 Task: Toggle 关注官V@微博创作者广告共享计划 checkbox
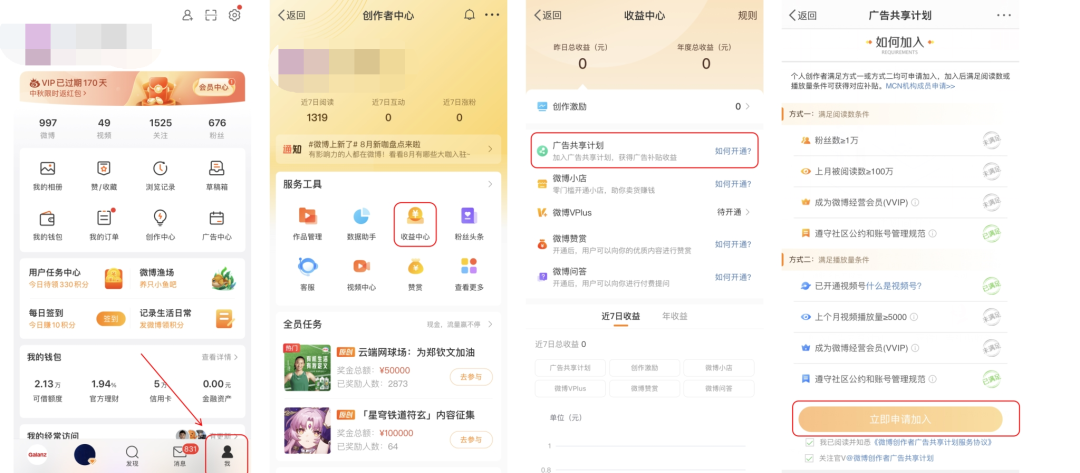point(810,458)
